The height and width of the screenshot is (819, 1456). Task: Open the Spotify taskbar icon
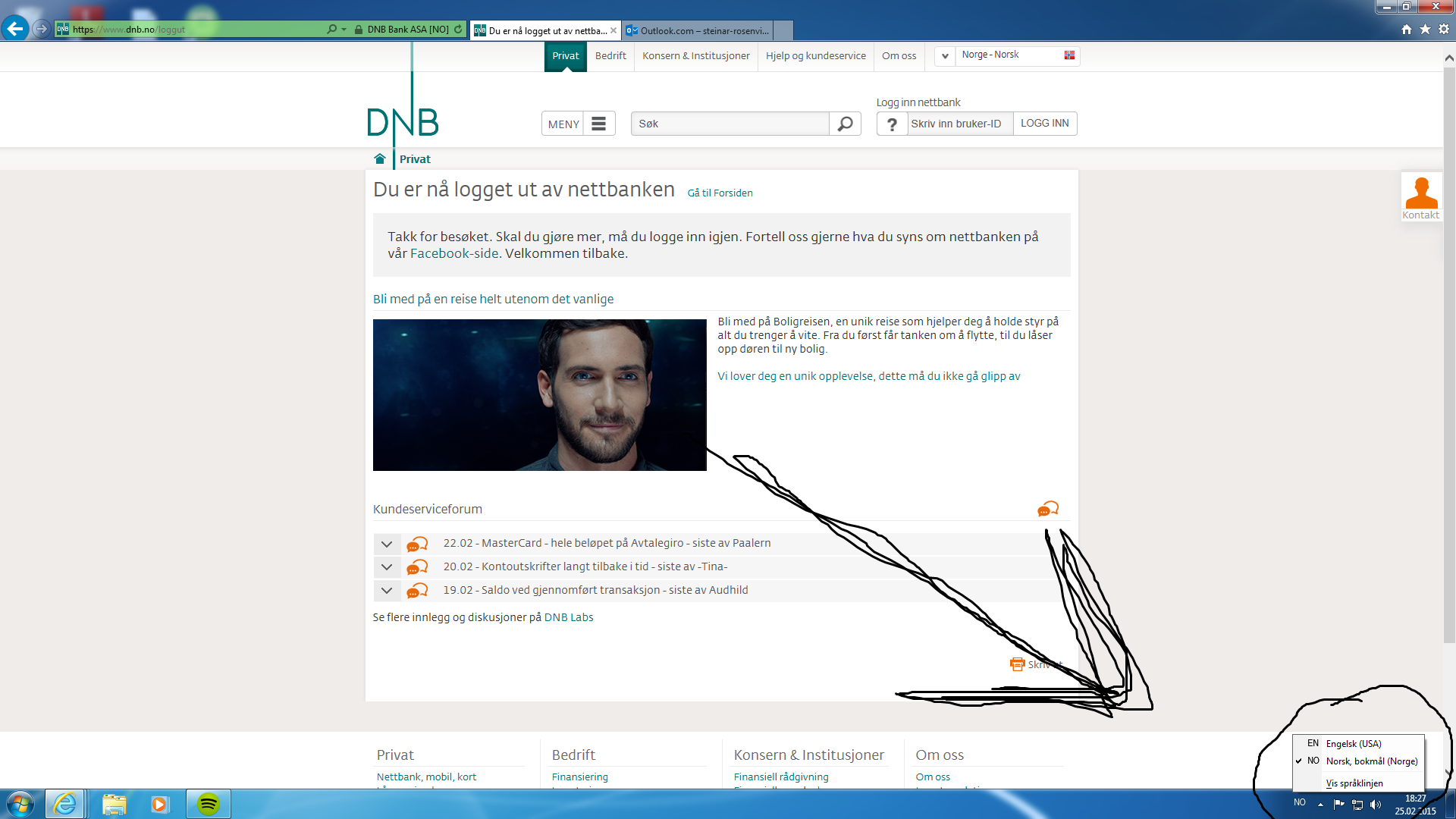[x=208, y=804]
